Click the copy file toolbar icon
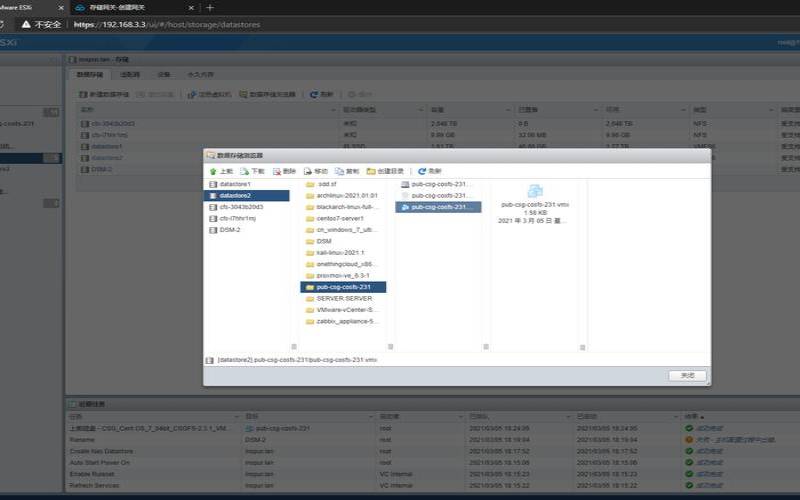Image resolution: width=800 pixels, height=500 pixels. 339,171
